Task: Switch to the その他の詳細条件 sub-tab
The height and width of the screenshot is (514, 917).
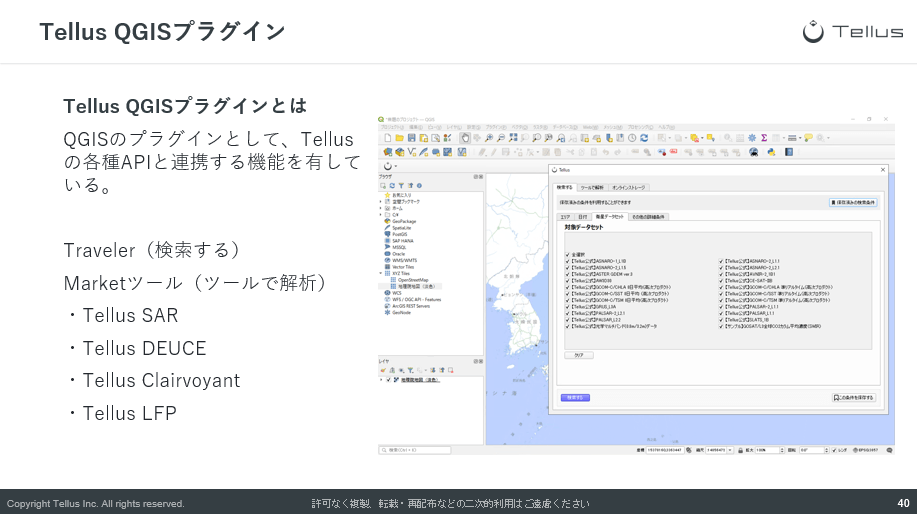Action: tap(648, 217)
